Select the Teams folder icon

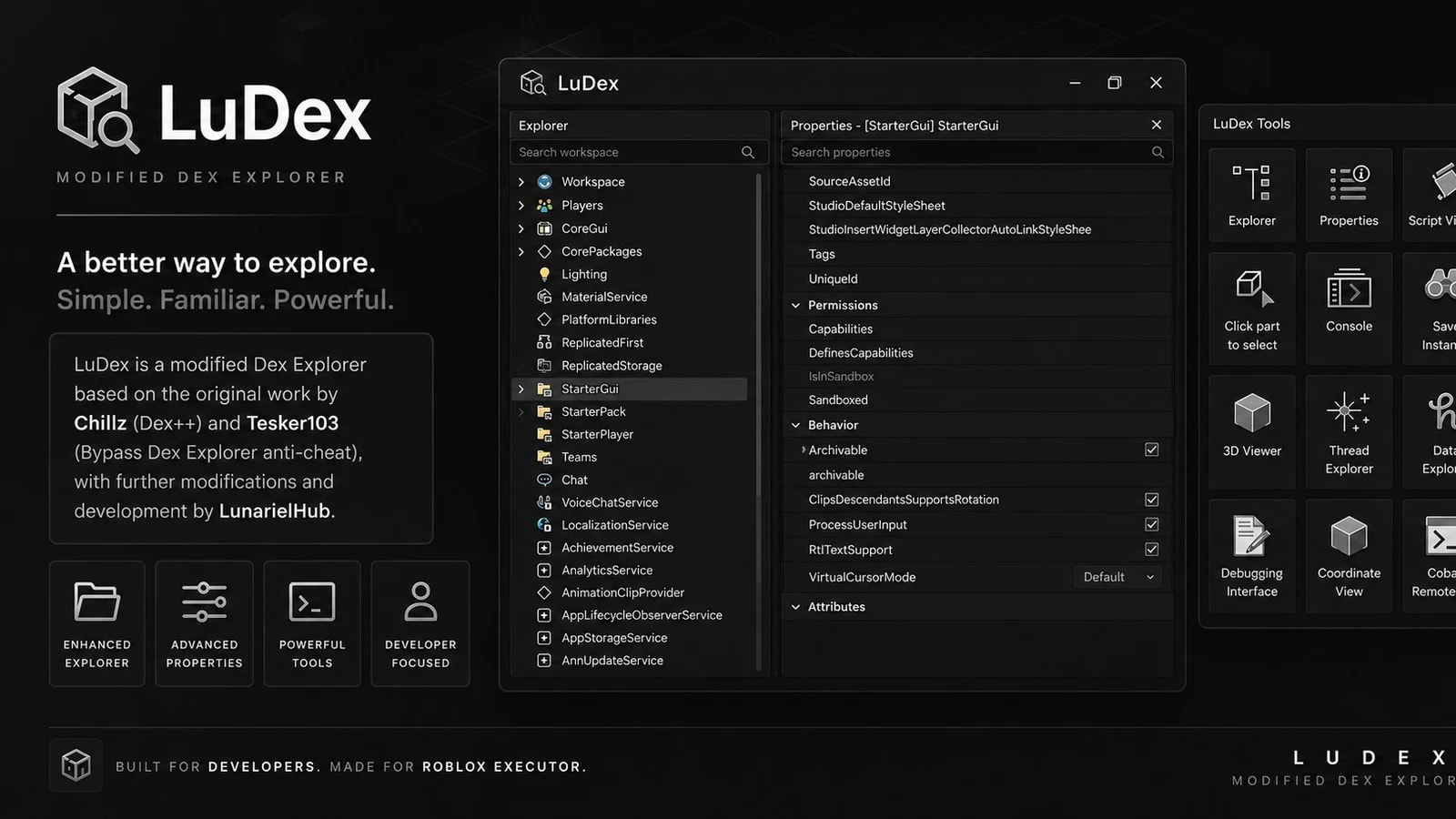[544, 457]
